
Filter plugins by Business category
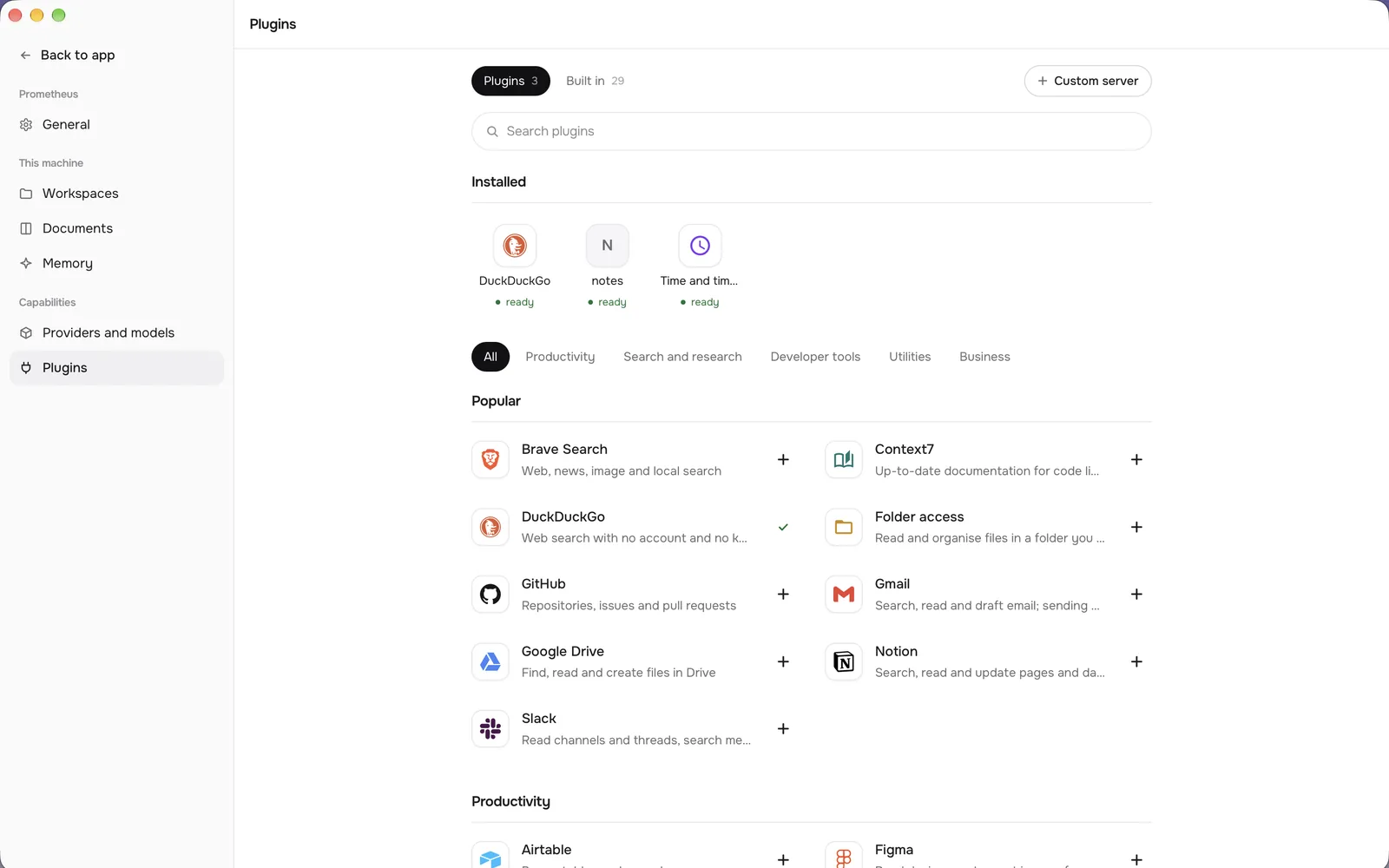984,357
